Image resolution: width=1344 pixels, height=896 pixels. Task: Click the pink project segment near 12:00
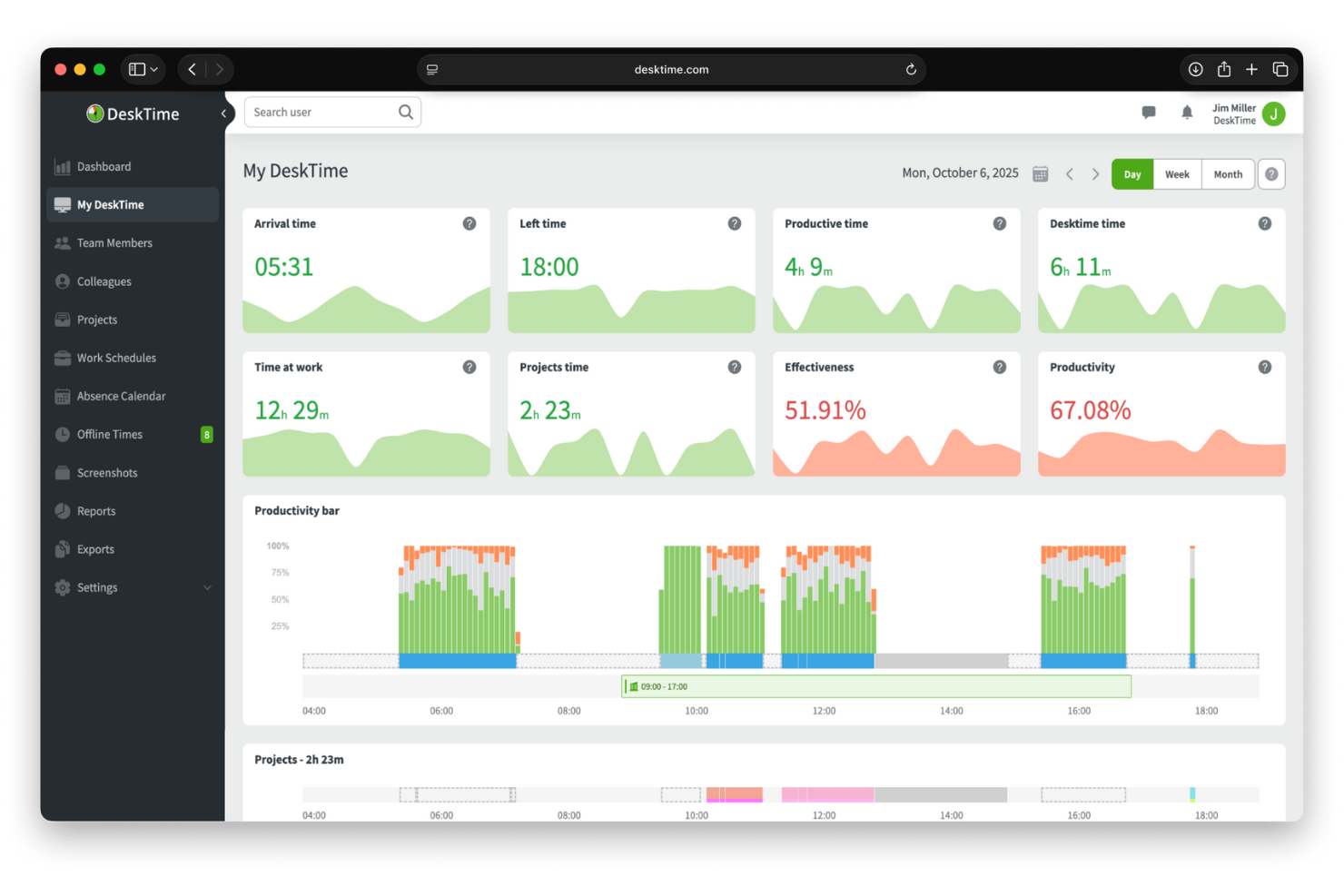(x=827, y=794)
